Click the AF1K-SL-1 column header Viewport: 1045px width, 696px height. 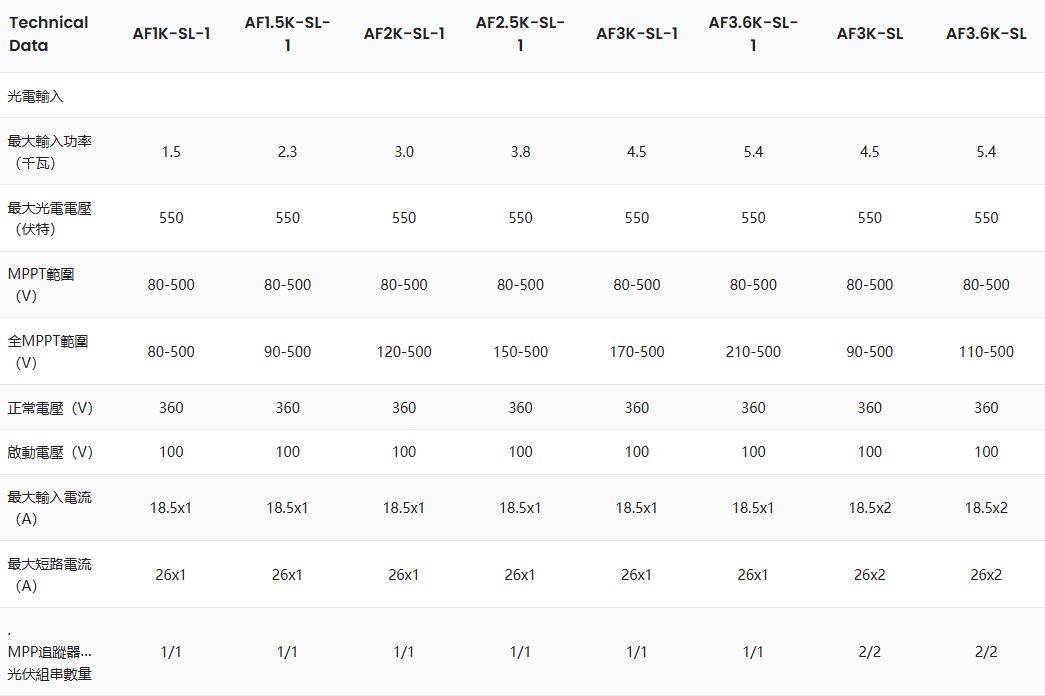point(171,34)
